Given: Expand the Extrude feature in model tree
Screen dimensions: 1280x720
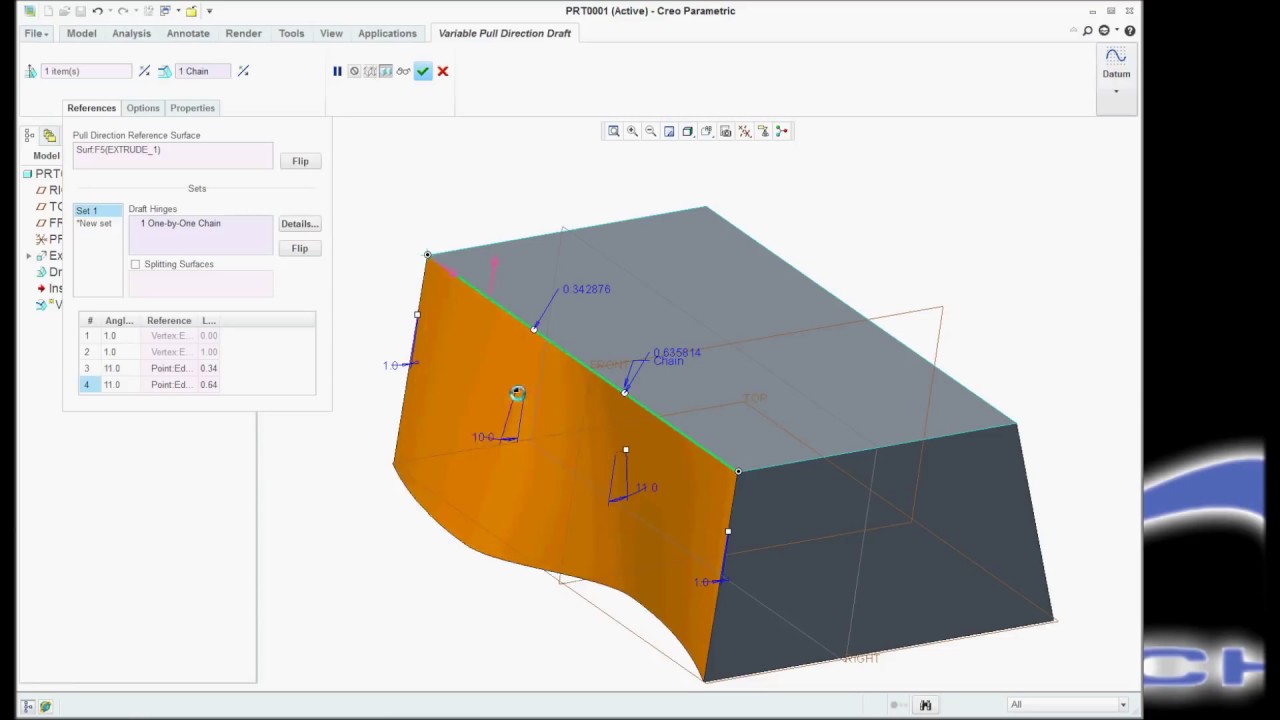Looking at the screenshot, I should click(x=29, y=256).
